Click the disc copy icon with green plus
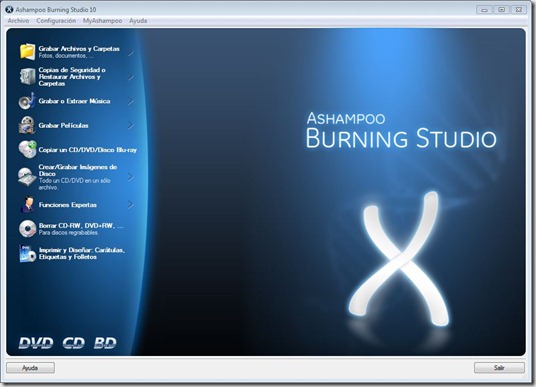The image size is (536, 387). click(x=27, y=149)
